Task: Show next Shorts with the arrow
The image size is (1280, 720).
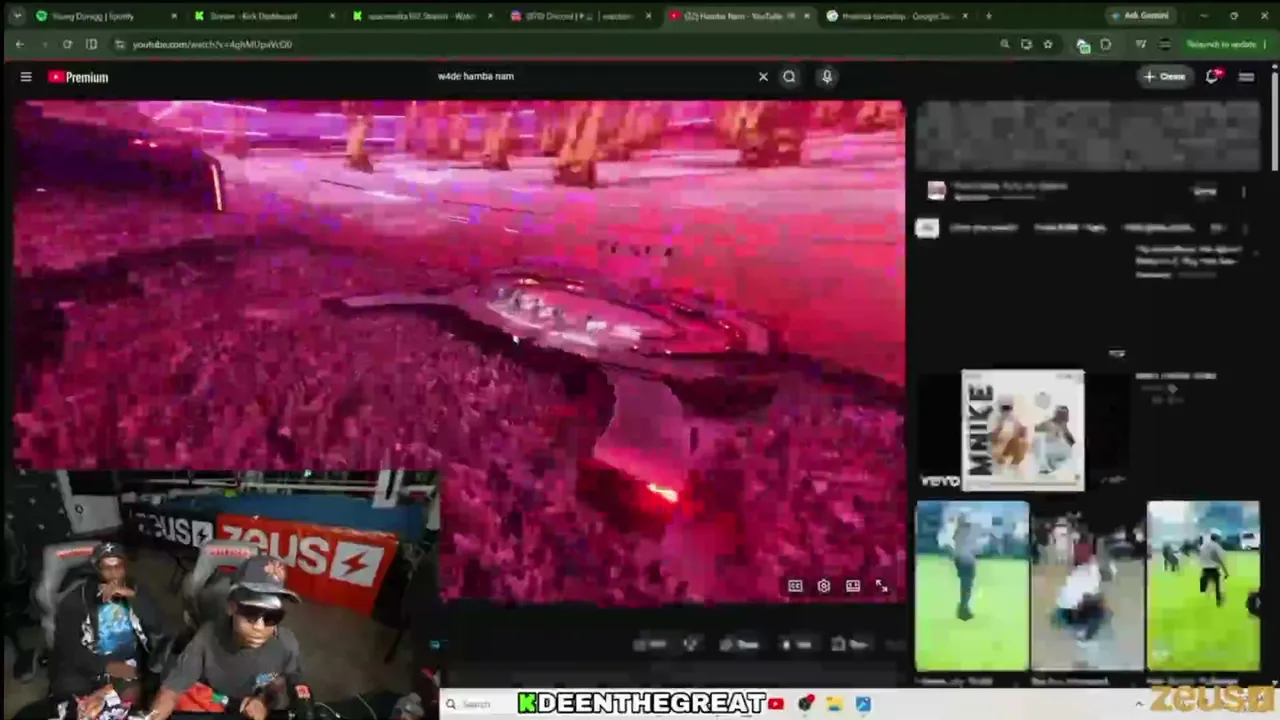Action: [1257, 602]
